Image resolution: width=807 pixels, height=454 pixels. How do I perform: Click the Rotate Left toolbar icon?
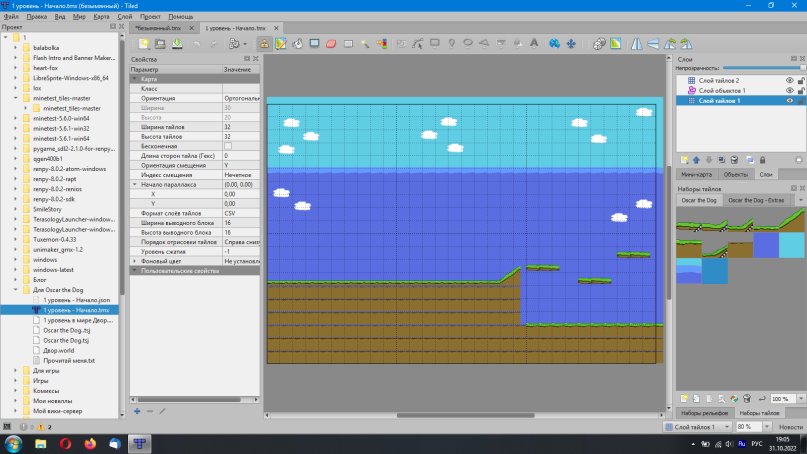(x=670, y=44)
